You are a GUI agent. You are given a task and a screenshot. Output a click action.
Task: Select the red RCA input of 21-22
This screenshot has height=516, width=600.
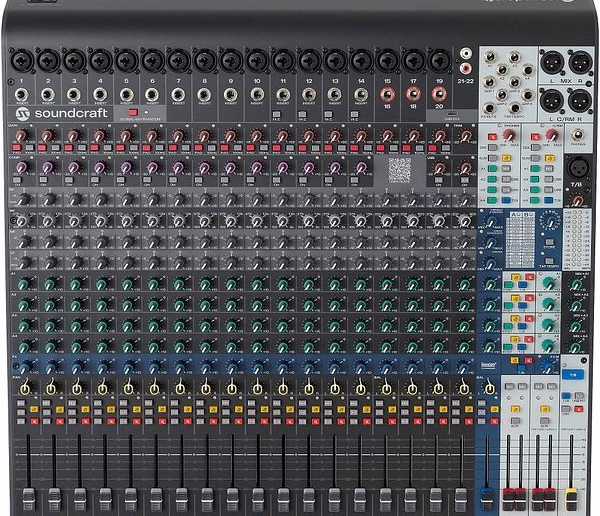click(x=465, y=68)
